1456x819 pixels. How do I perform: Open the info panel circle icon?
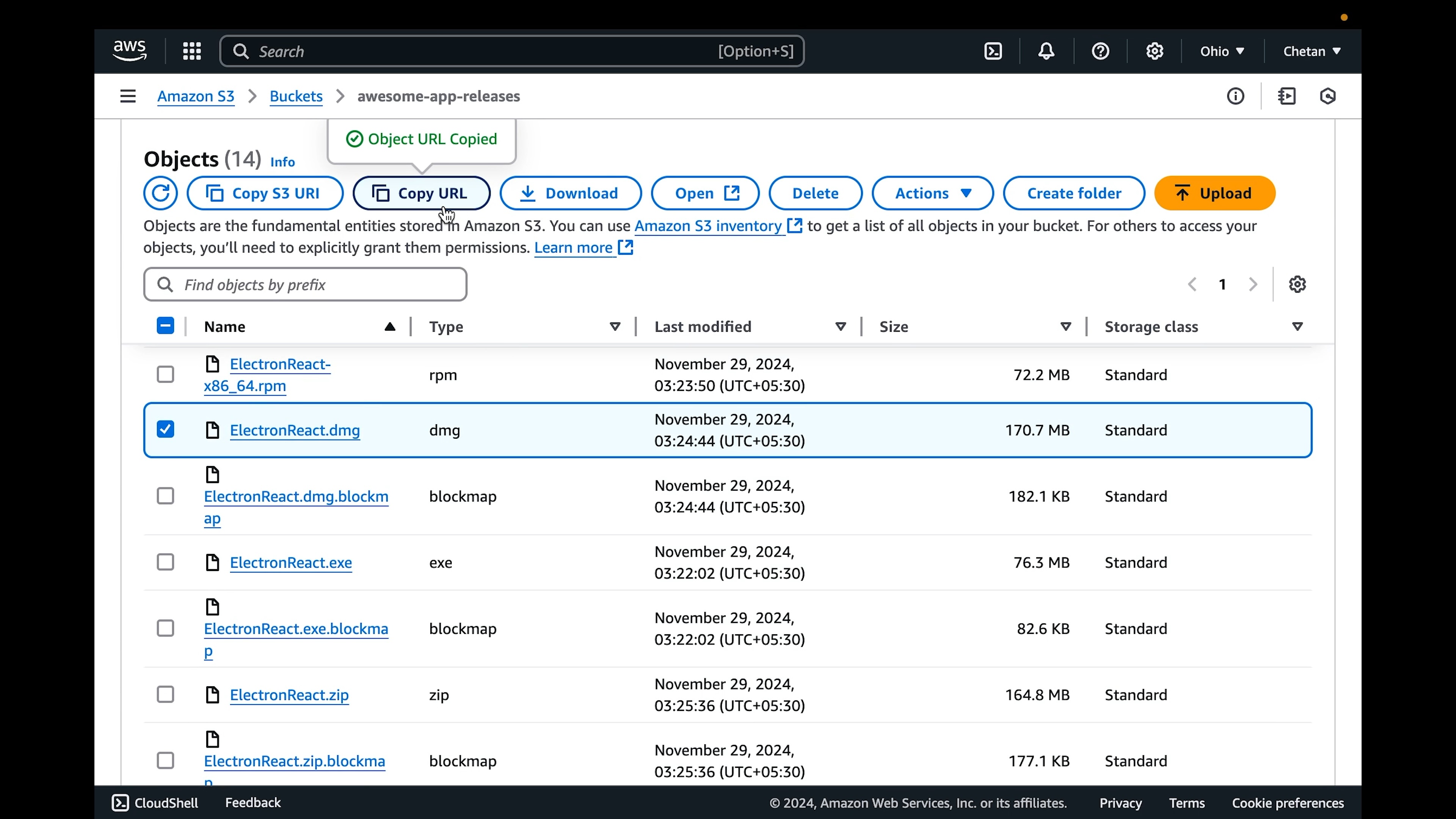pos(1236,97)
